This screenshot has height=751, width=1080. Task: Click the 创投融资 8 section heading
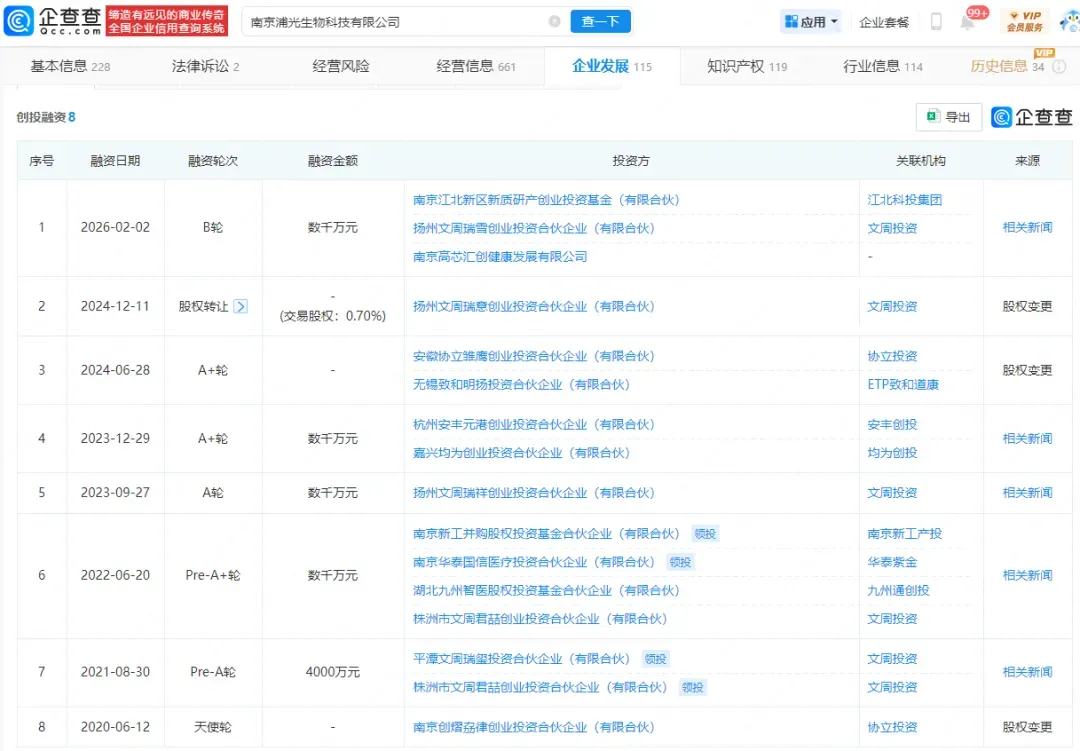pyautogui.click(x=45, y=117)
